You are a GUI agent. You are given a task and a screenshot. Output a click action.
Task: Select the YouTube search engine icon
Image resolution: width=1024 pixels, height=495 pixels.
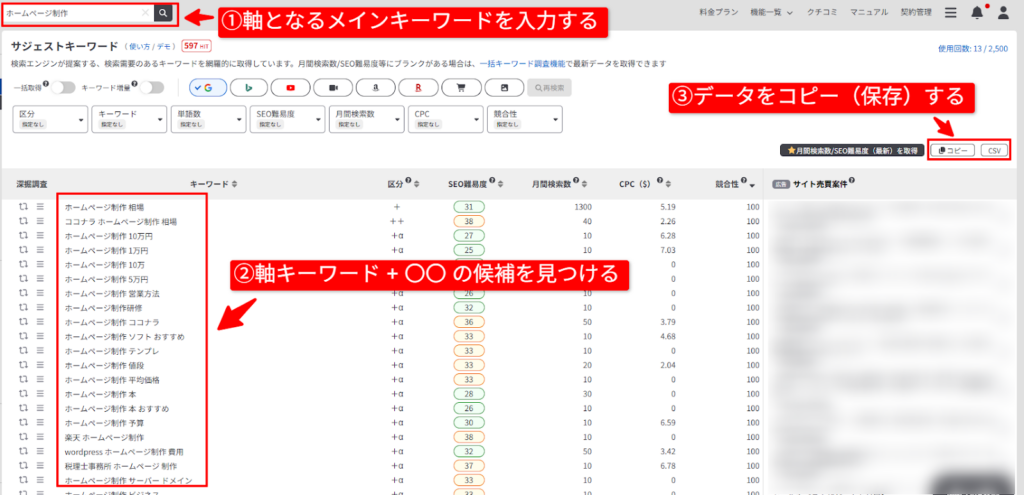pyautogui.click(x=292, y=88)
